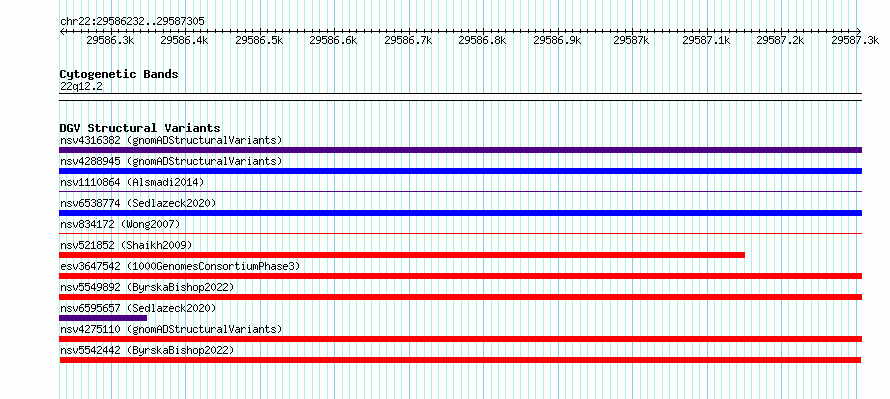Open nsv6595657 Sedlazeck2020 variant label
This screenshot has height=399, width=890.
tap(138, 308)
